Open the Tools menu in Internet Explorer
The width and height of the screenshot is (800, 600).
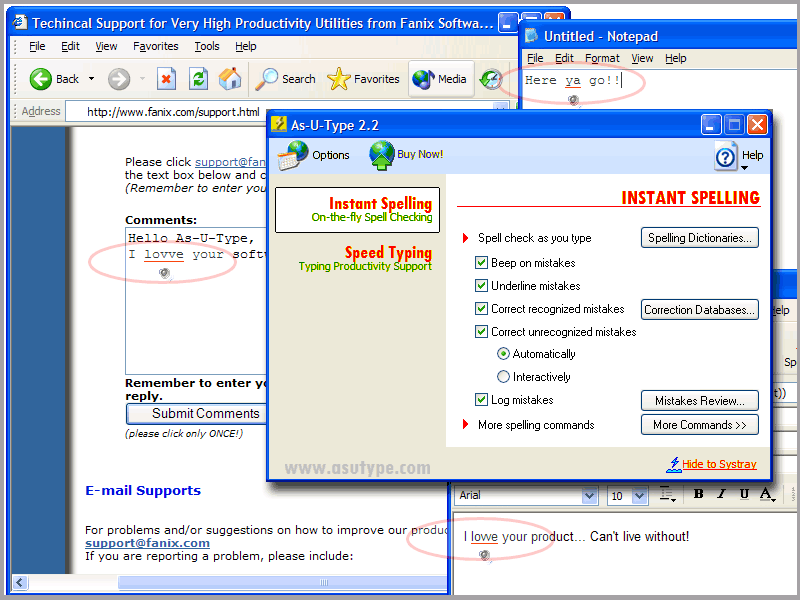tap(207, 46)
